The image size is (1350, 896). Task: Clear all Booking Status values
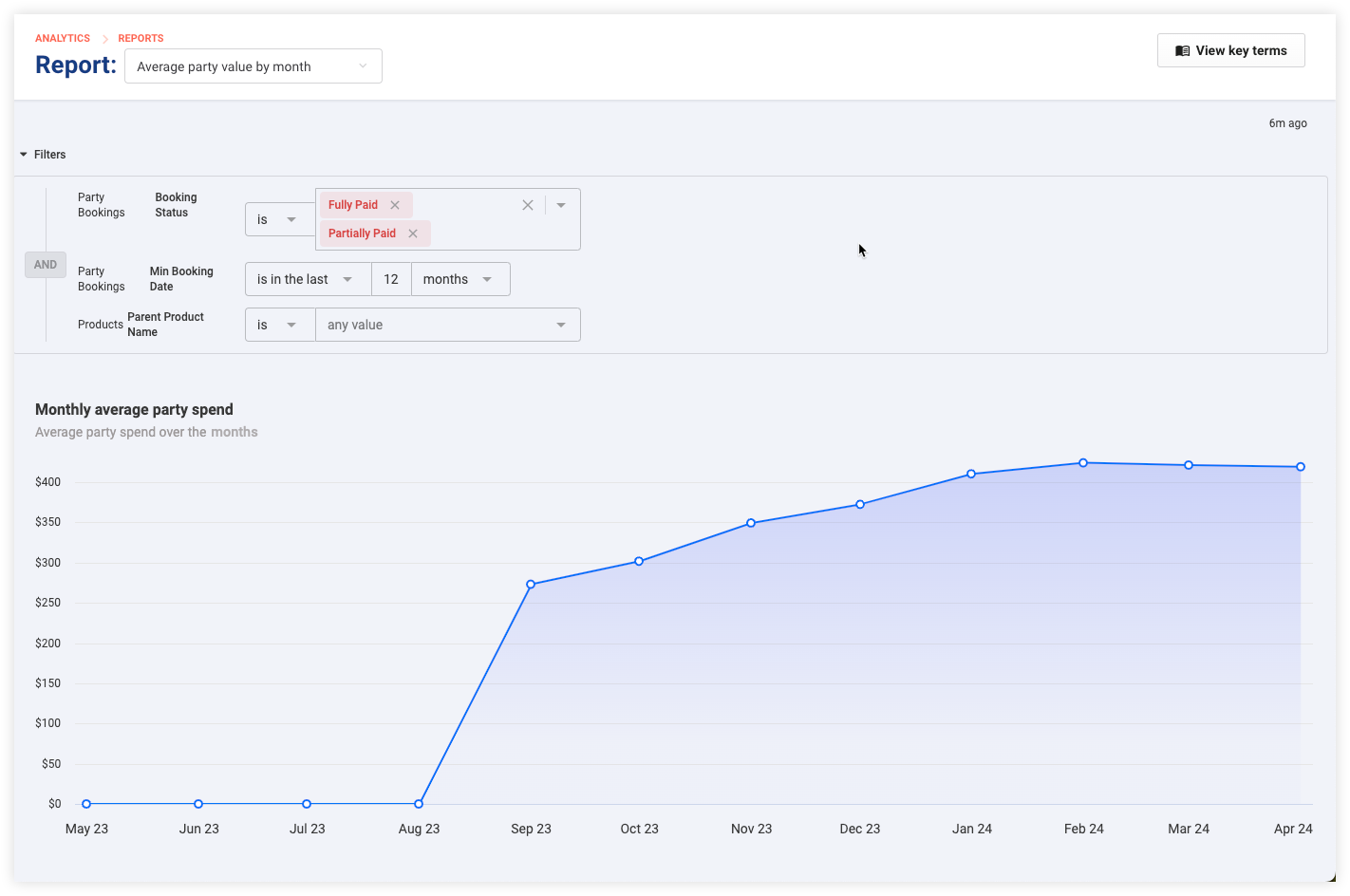point(528,205)
